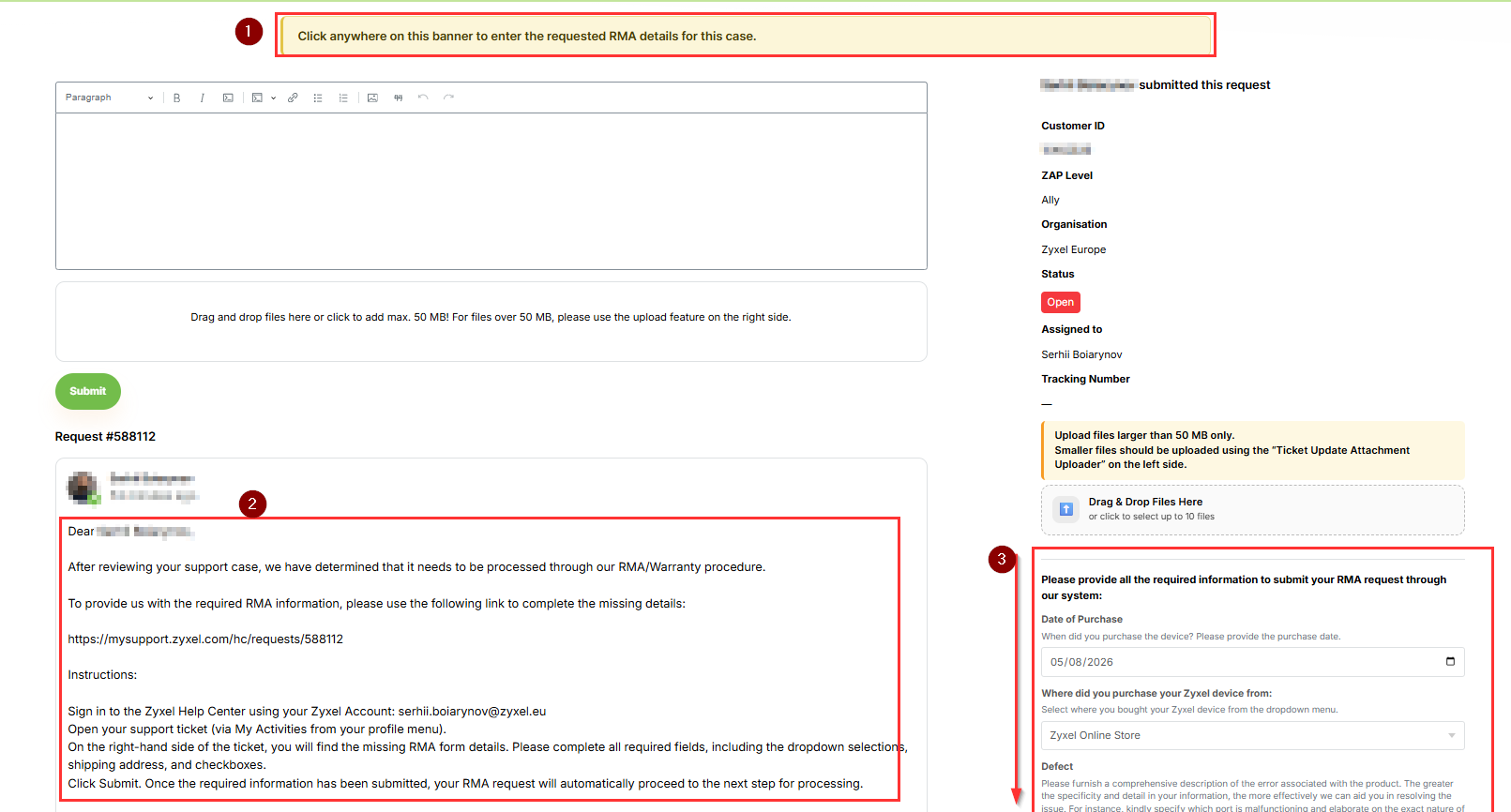Create a numbered list
Image resolution: width=1511 pixels, height=812 pixels.
coord(343,98)
